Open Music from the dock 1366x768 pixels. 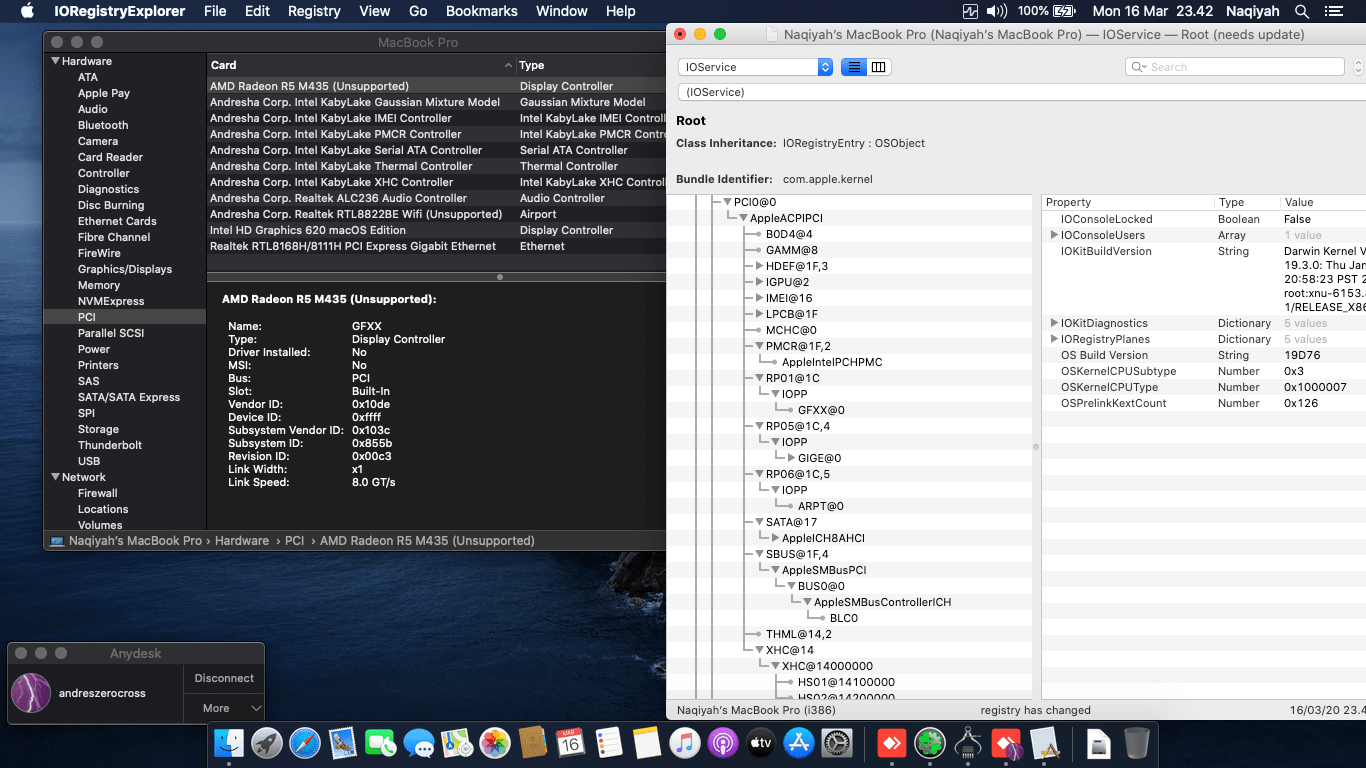pyautogui.click(x=685, y=743)
